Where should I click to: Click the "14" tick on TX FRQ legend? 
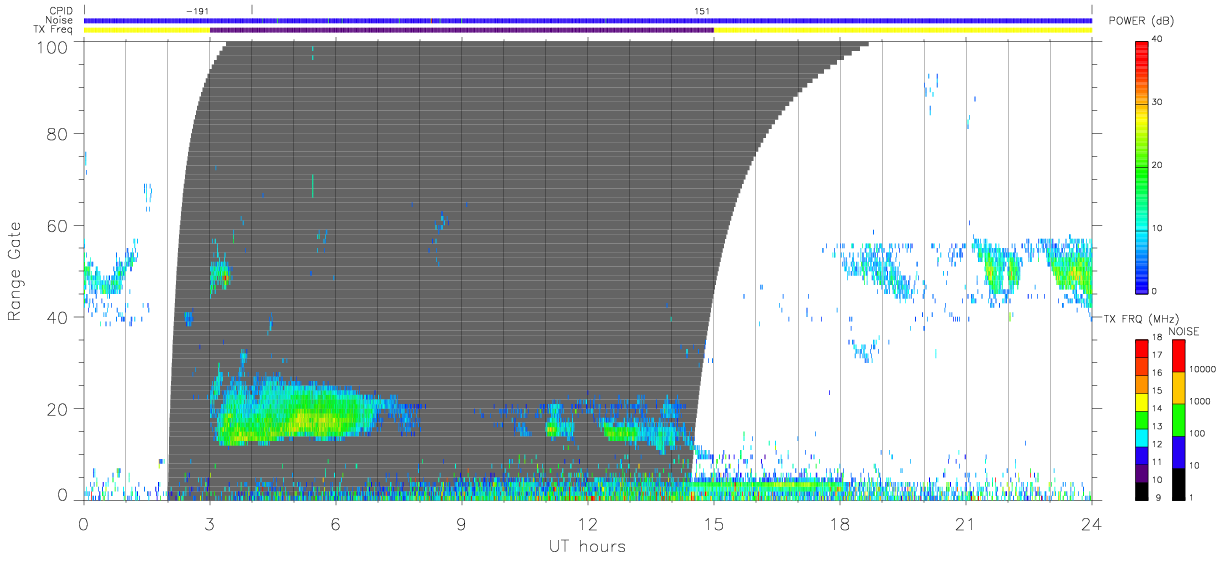click(1156, 408)
